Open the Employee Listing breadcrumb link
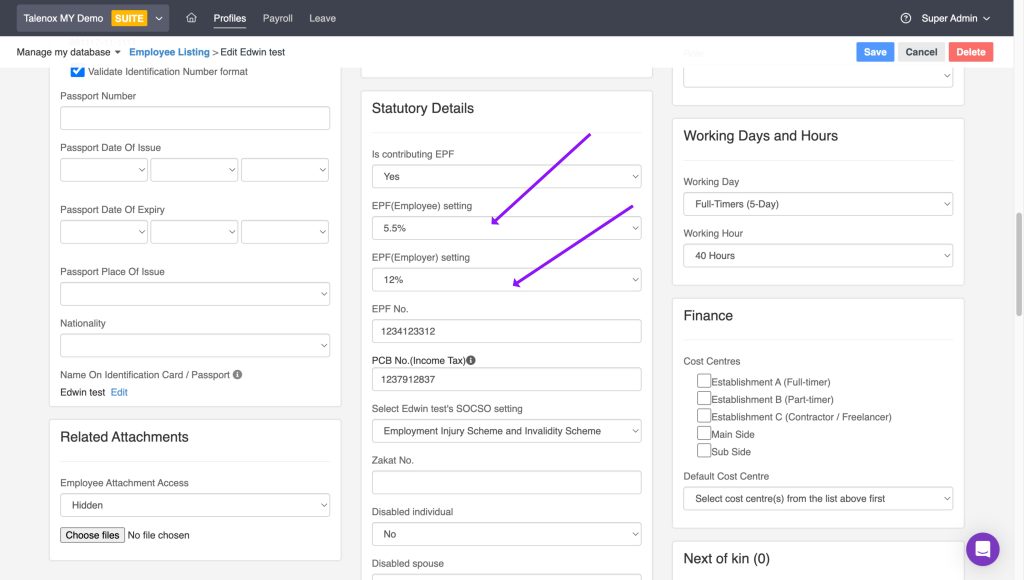 point(169,52)
